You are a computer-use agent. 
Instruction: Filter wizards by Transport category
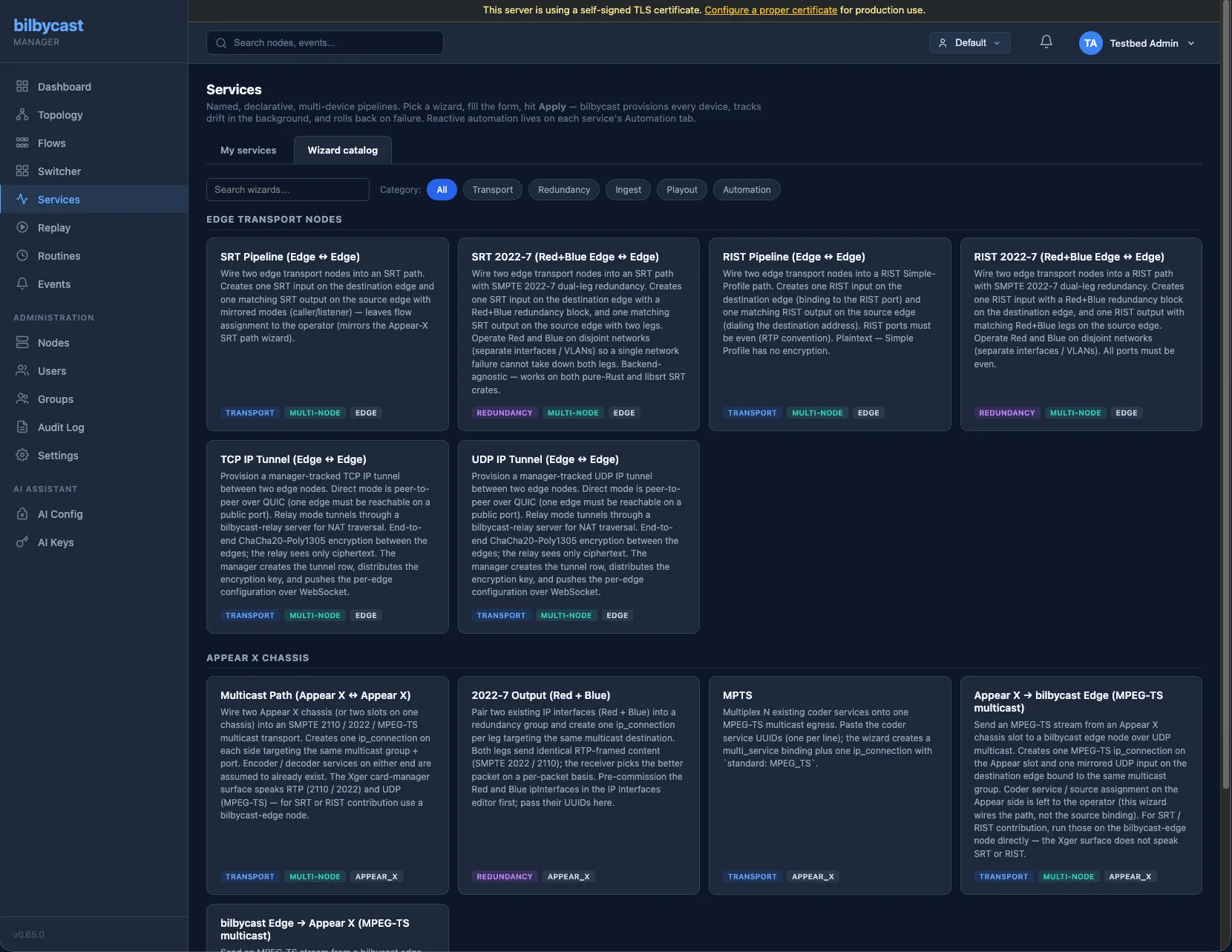tap(493, 190)
